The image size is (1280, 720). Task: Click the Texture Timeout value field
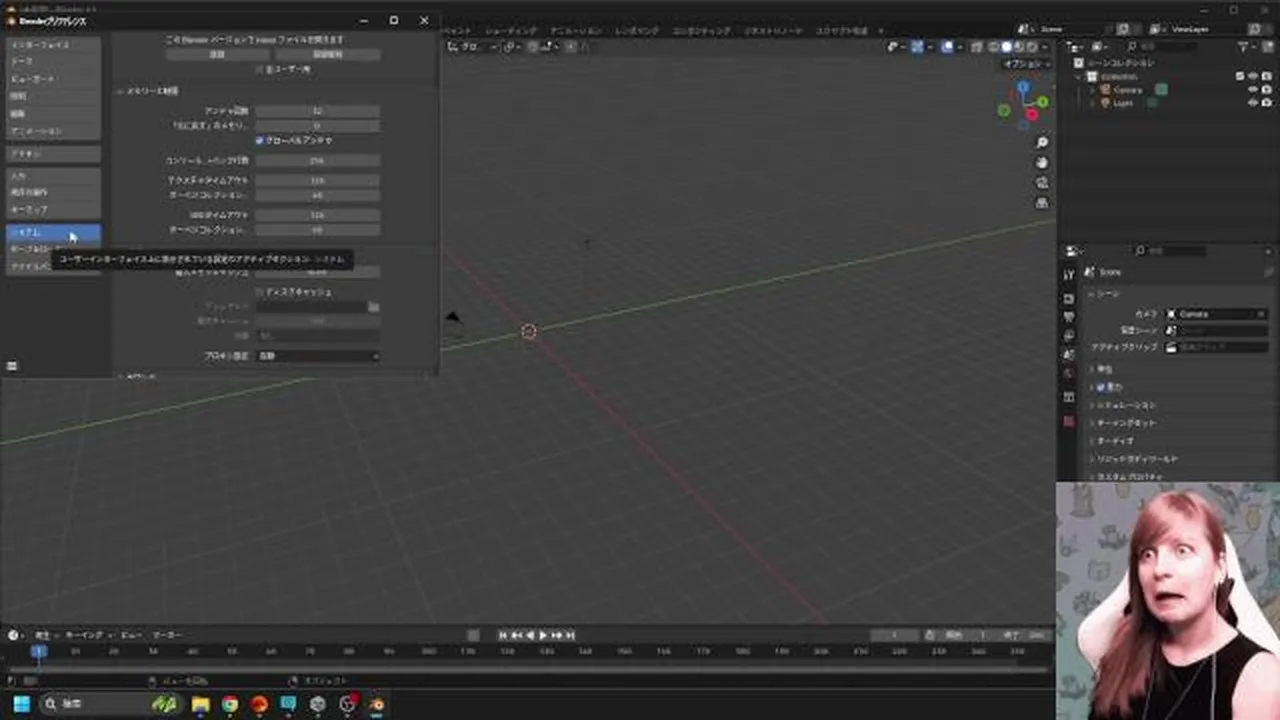(318, 181)
